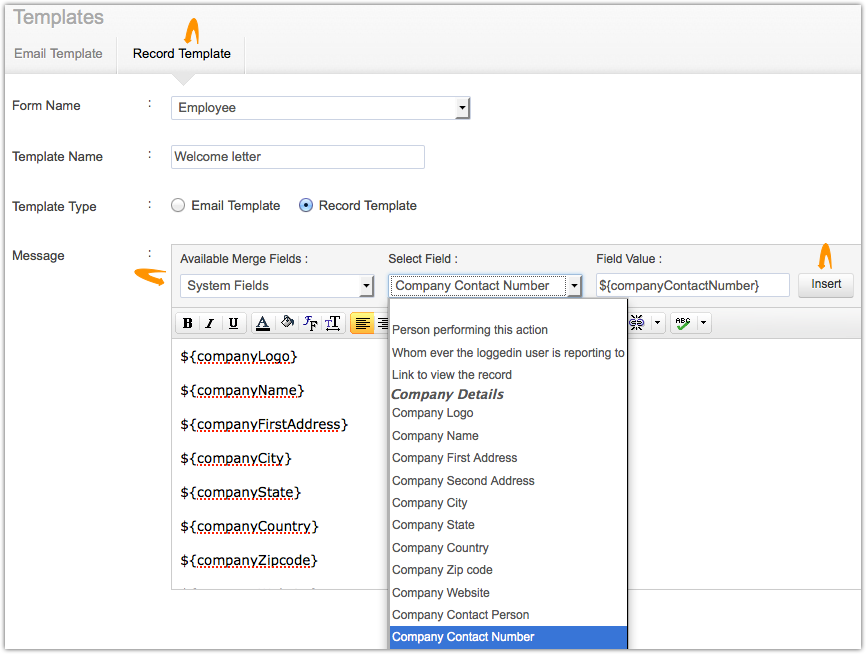
Task: Align text left in the editor
Action: [x=361, y=323]
